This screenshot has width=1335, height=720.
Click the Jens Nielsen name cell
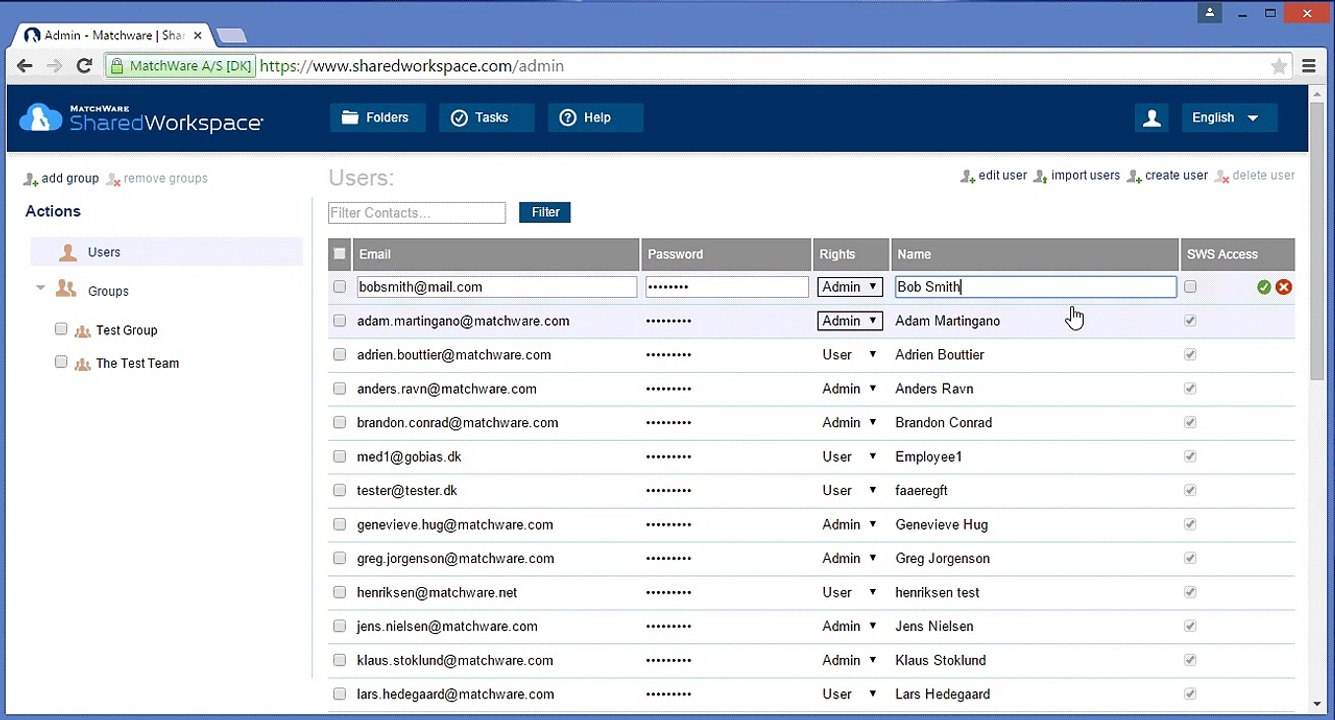click(934, 627)
